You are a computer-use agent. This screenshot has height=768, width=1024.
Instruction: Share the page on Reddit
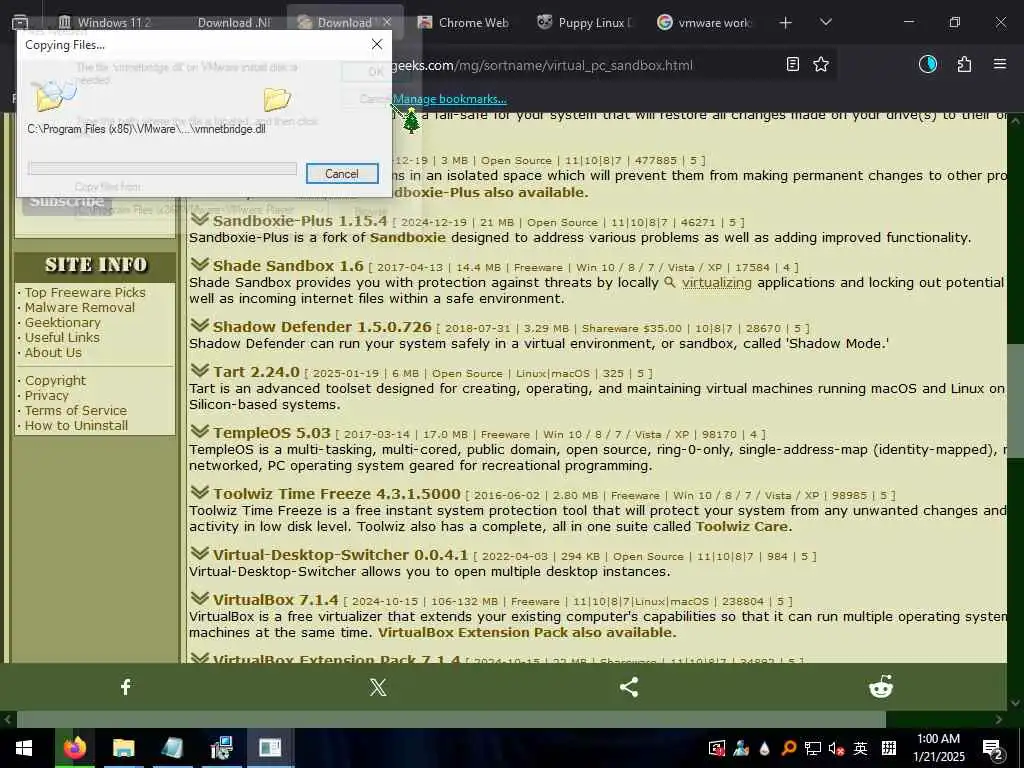[881, 686]
